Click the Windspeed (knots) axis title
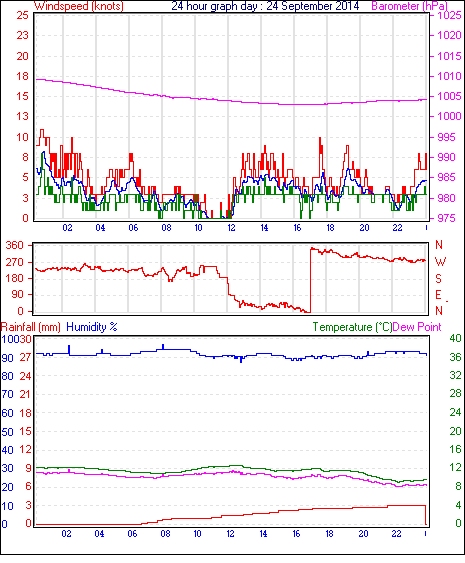Viewport: 465px width, 563px height. [x=79, y=6]
